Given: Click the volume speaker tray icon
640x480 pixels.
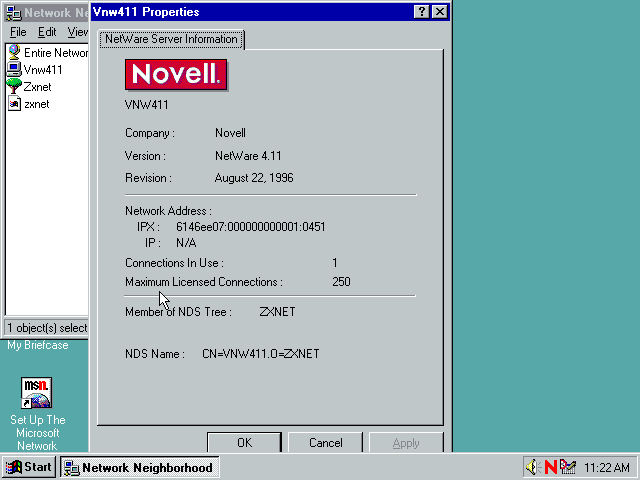Looking at the screenshot, I should (533, 467).
